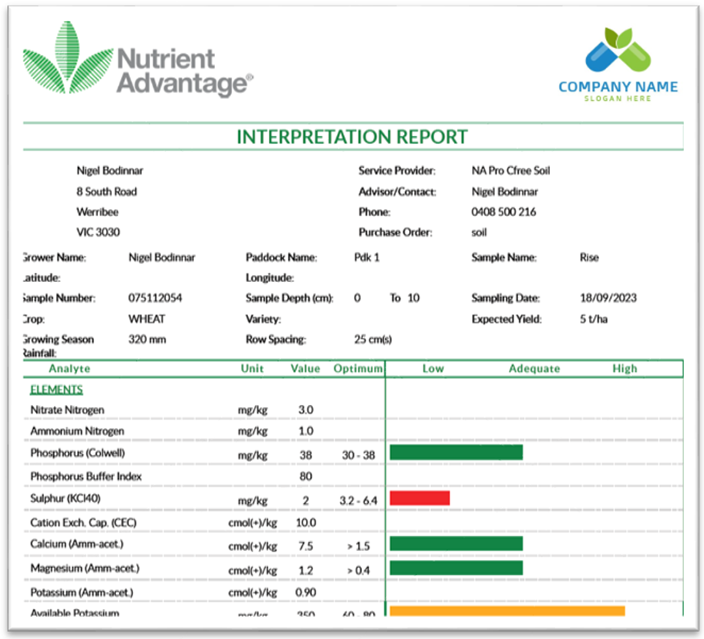Click the phone number 0408 500 216
The width and height of the screenshot is (704, 639).
pyautogui.click(x=503, y=212)
